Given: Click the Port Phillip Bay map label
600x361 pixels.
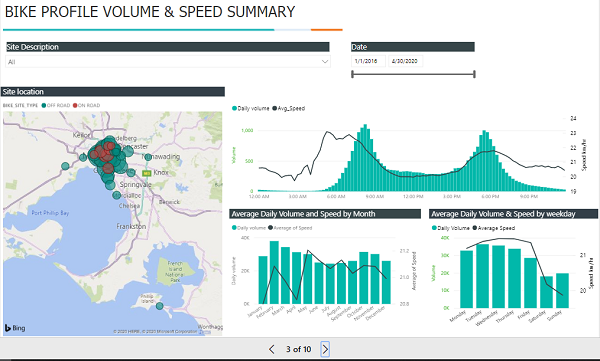Looking at the screenshot, I should 50,213.
